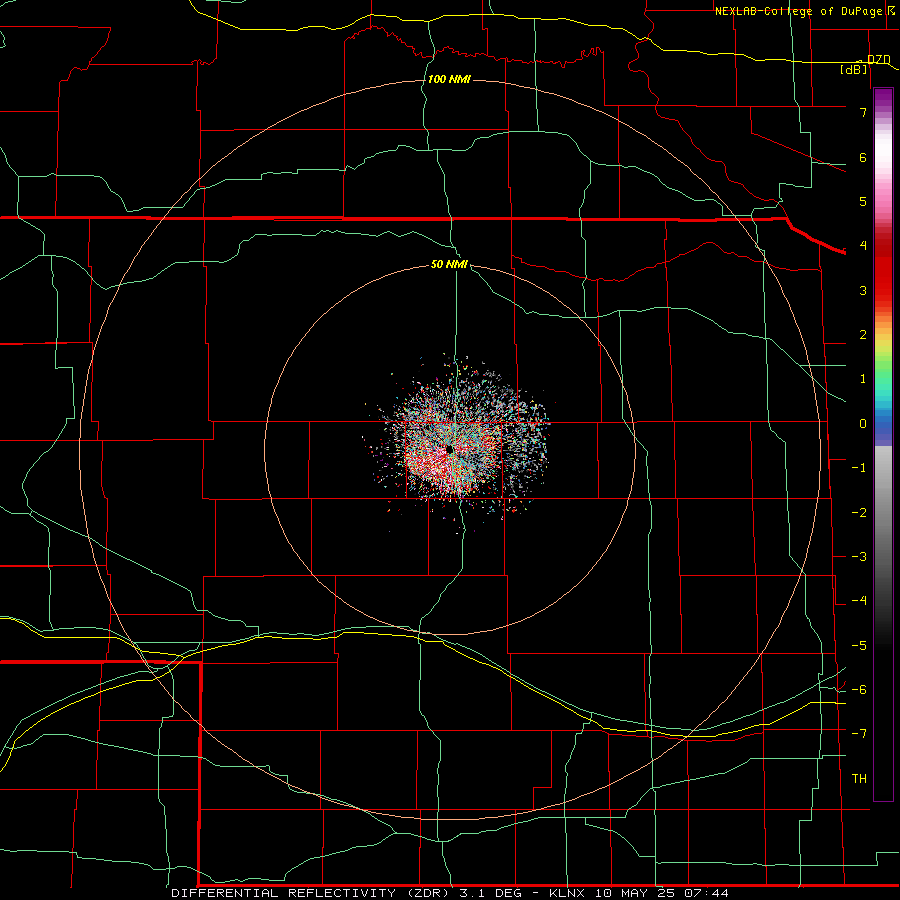
Task: Click the DZD product label
Action: click(x=879, y=60)
